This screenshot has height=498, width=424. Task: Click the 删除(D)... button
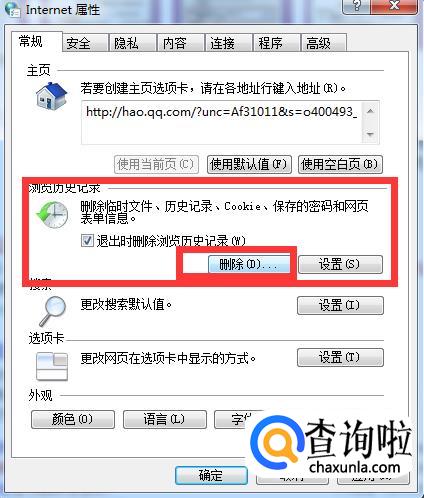[249, 265]
